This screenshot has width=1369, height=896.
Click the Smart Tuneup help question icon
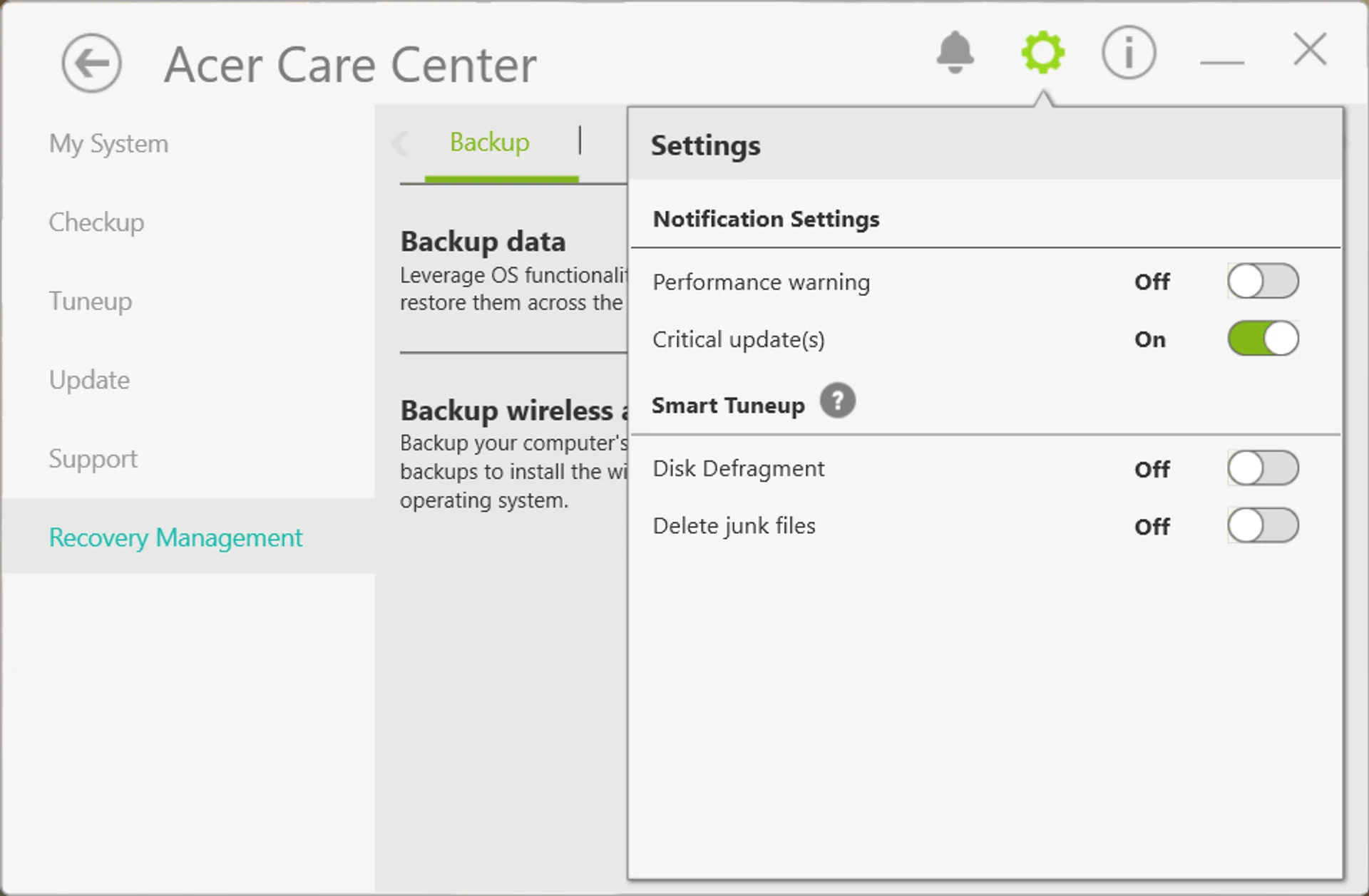tap(837, 401)
